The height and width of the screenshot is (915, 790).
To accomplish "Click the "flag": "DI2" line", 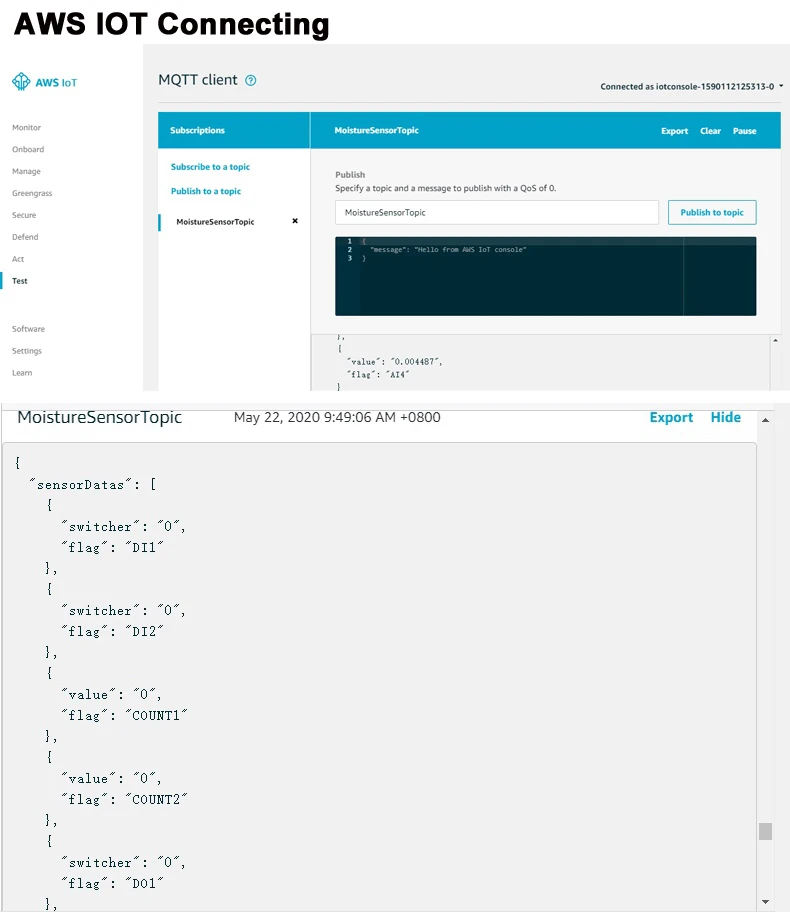I will point(113,632).
